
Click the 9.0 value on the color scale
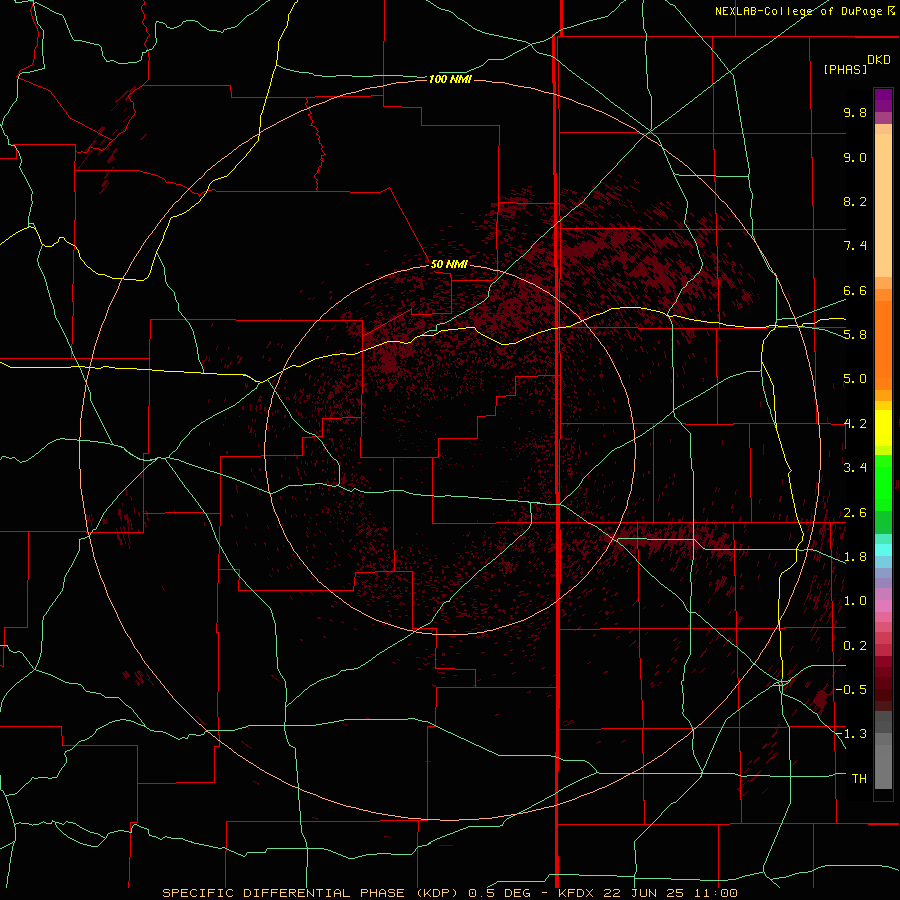click(x=855, y=157)
